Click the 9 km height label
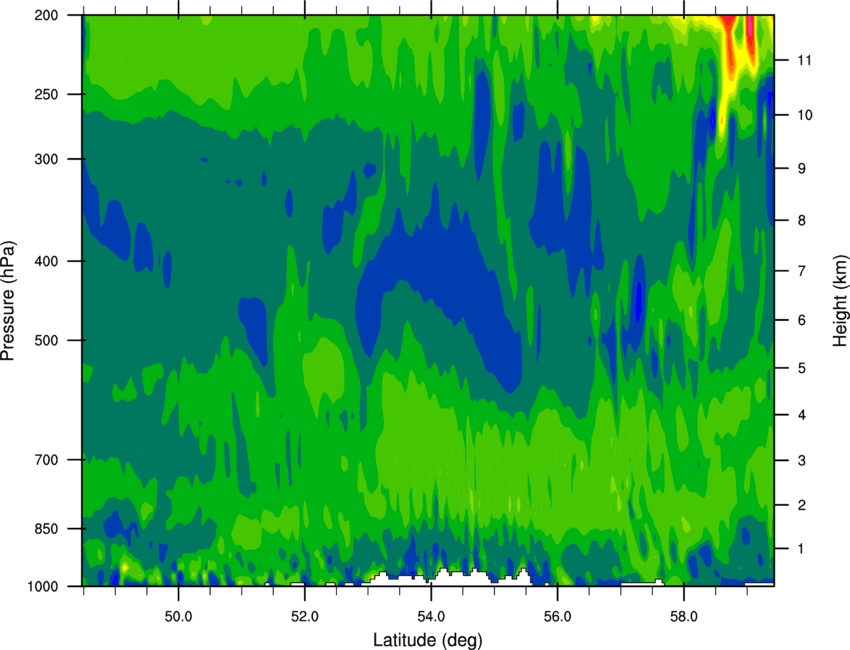 [802, 169]
